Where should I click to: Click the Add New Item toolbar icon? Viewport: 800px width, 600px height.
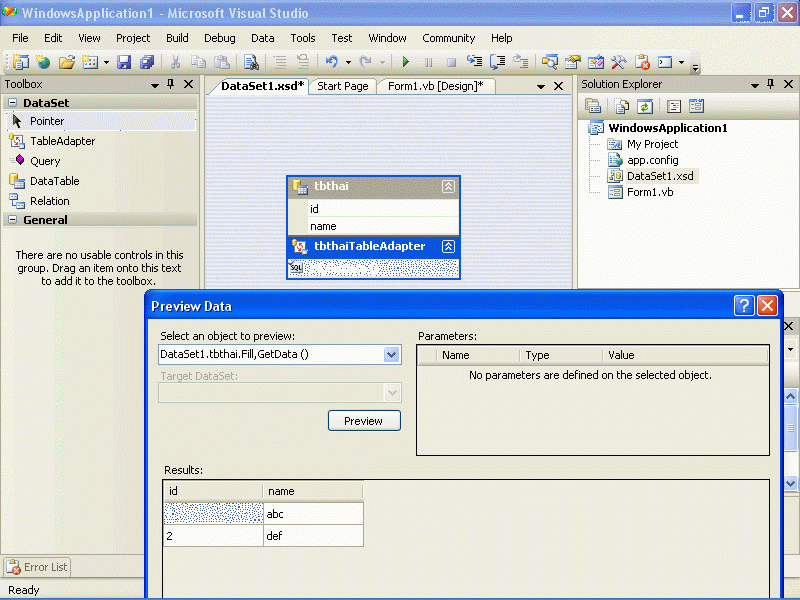coord(90,62)
